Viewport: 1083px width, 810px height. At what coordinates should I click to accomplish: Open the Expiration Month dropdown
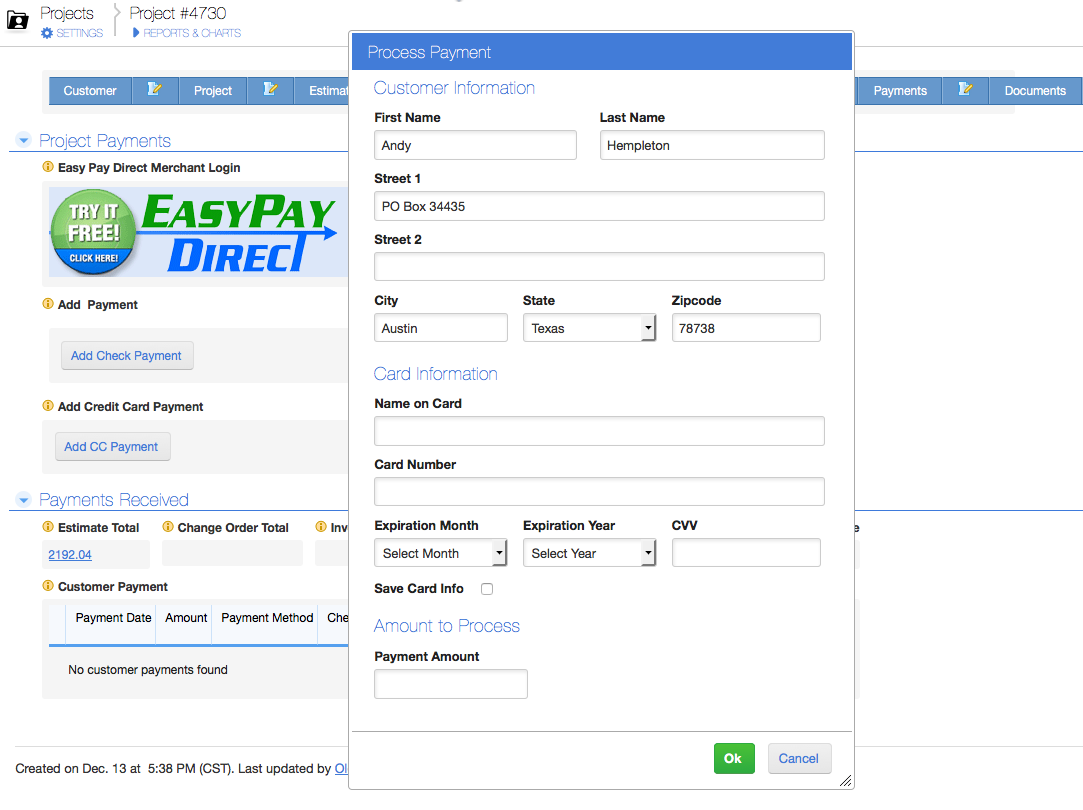tap(441, 553)
